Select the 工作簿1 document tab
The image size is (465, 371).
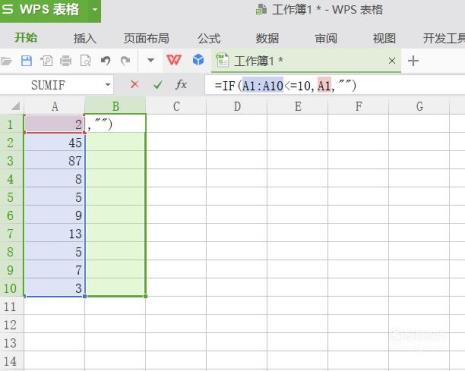[306, 61]
